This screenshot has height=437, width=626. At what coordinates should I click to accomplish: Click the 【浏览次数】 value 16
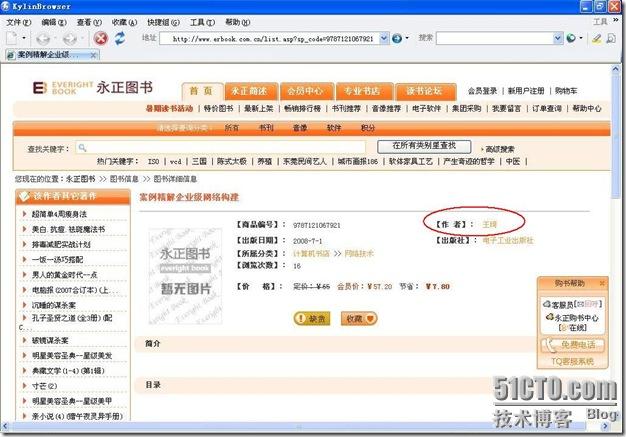pos(297,266)
